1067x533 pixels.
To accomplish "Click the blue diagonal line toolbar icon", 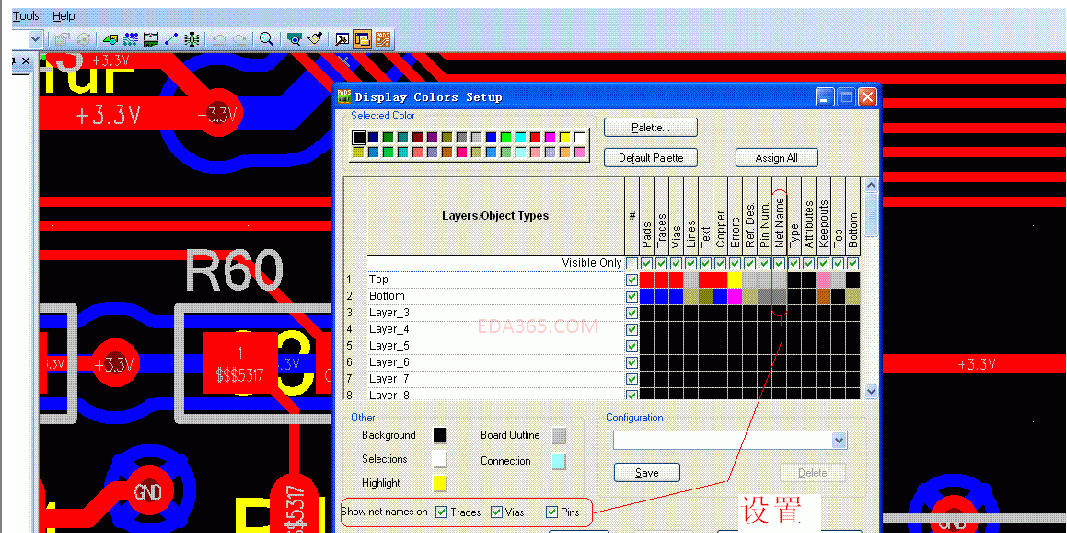I will click(x=171, y=39).
